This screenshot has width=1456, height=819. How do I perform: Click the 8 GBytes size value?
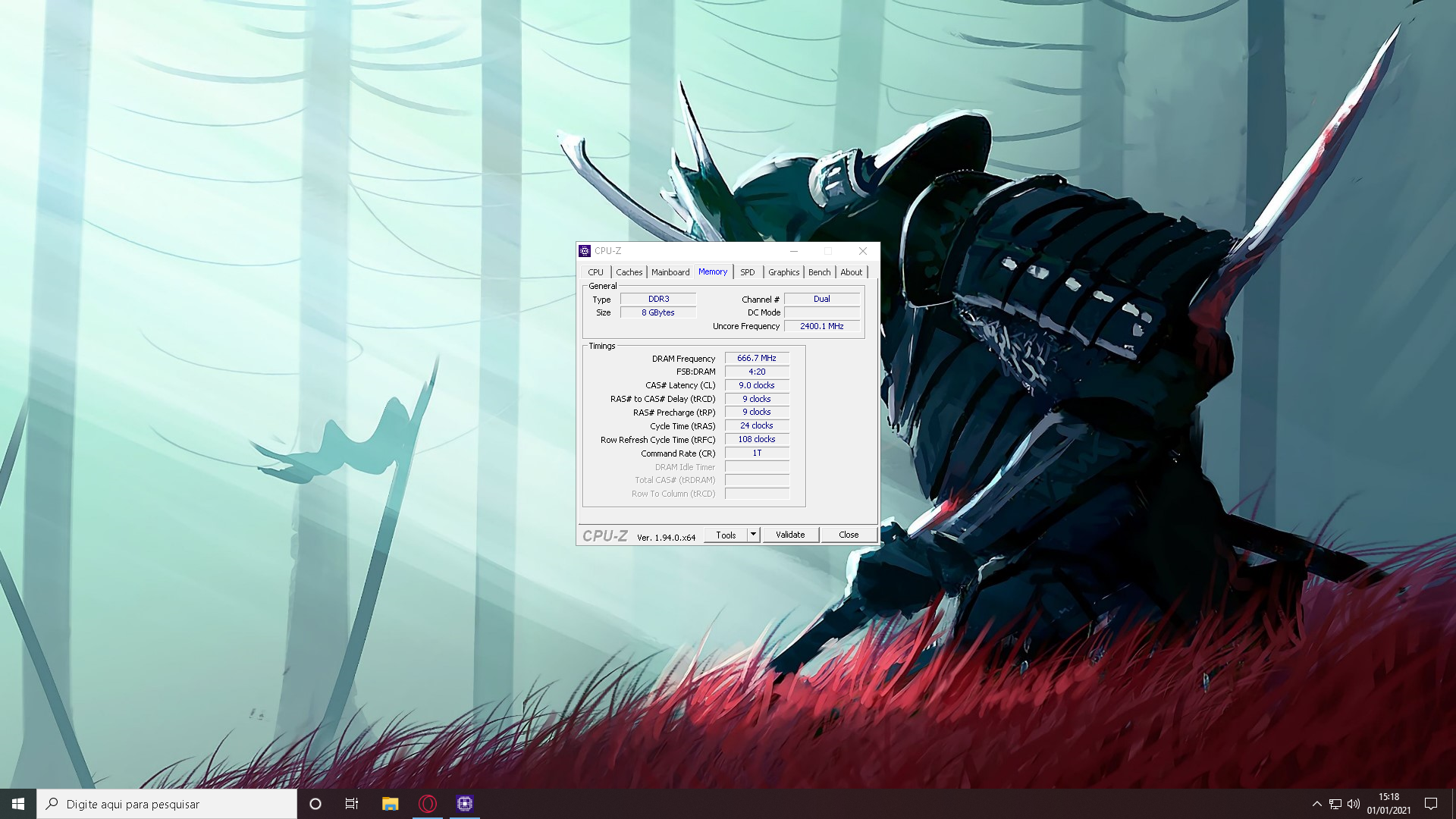[658, 312]
